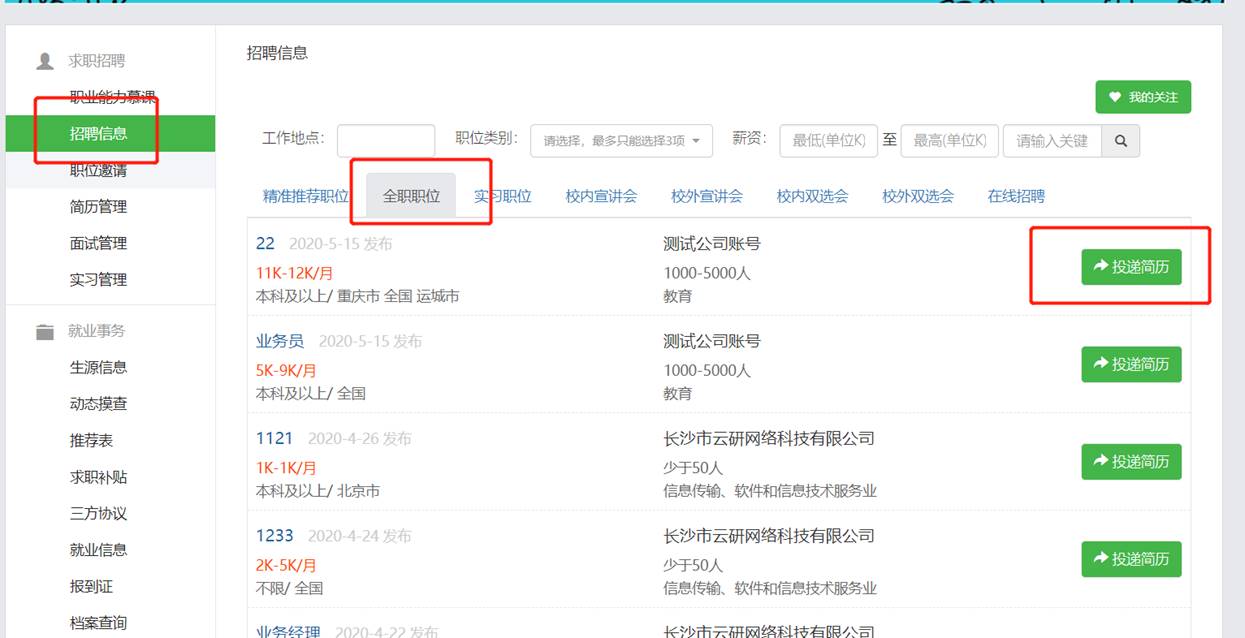Click 投递简历 for job 1121
This screenshot has width=1245, height=638.
1131,461
